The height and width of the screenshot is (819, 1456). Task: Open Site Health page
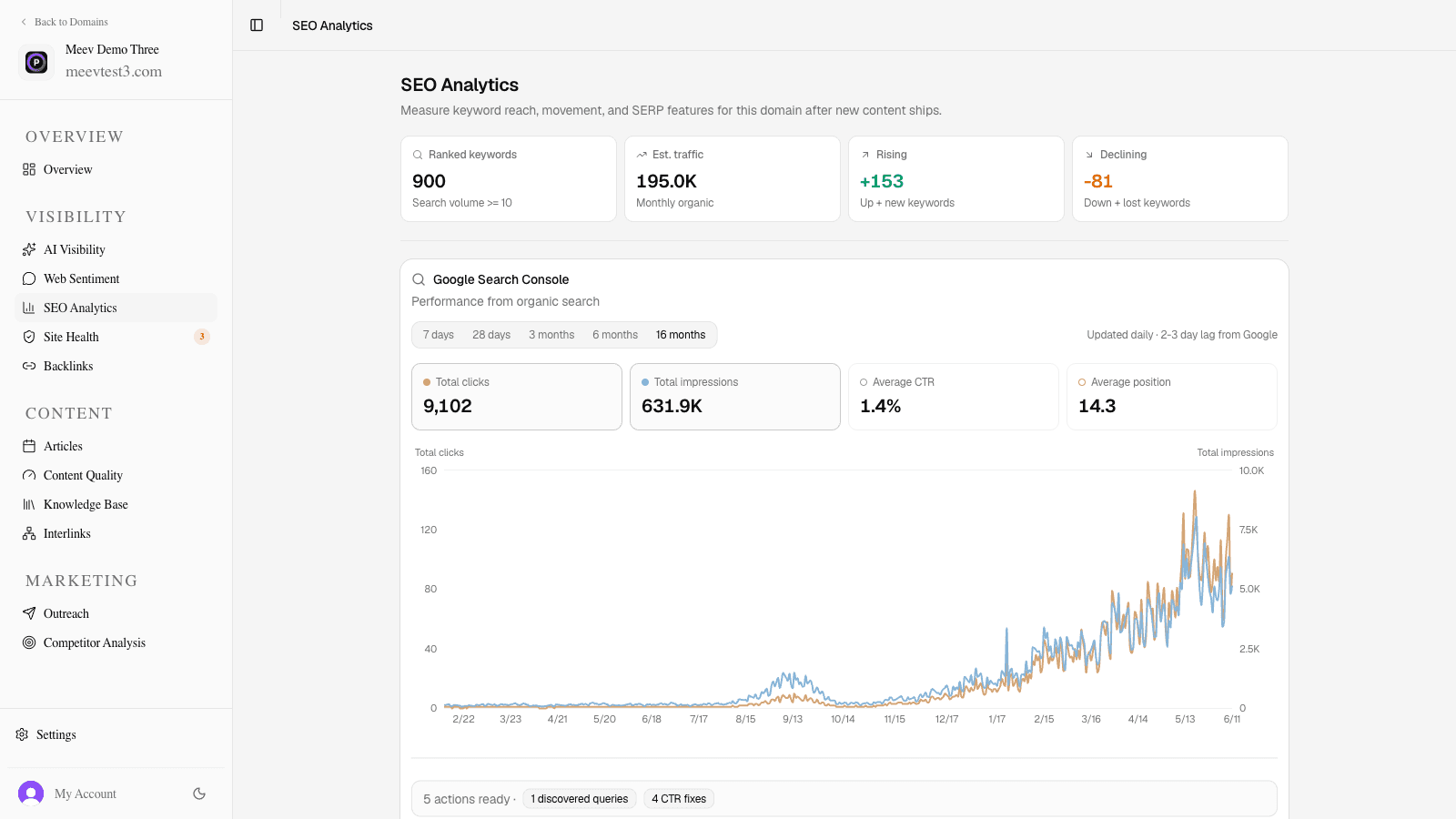point(116,337)
